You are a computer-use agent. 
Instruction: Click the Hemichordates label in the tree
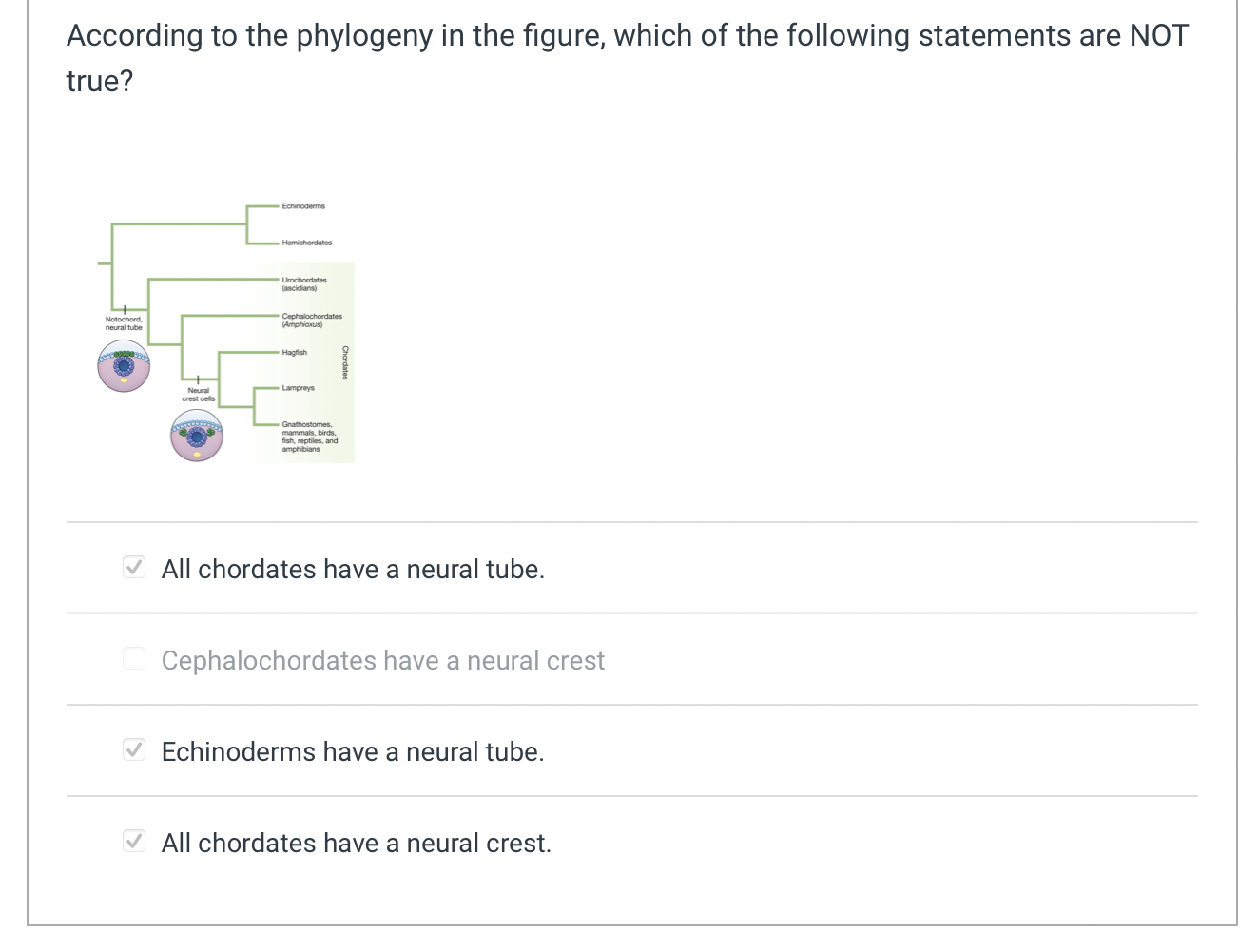point(307,243)
